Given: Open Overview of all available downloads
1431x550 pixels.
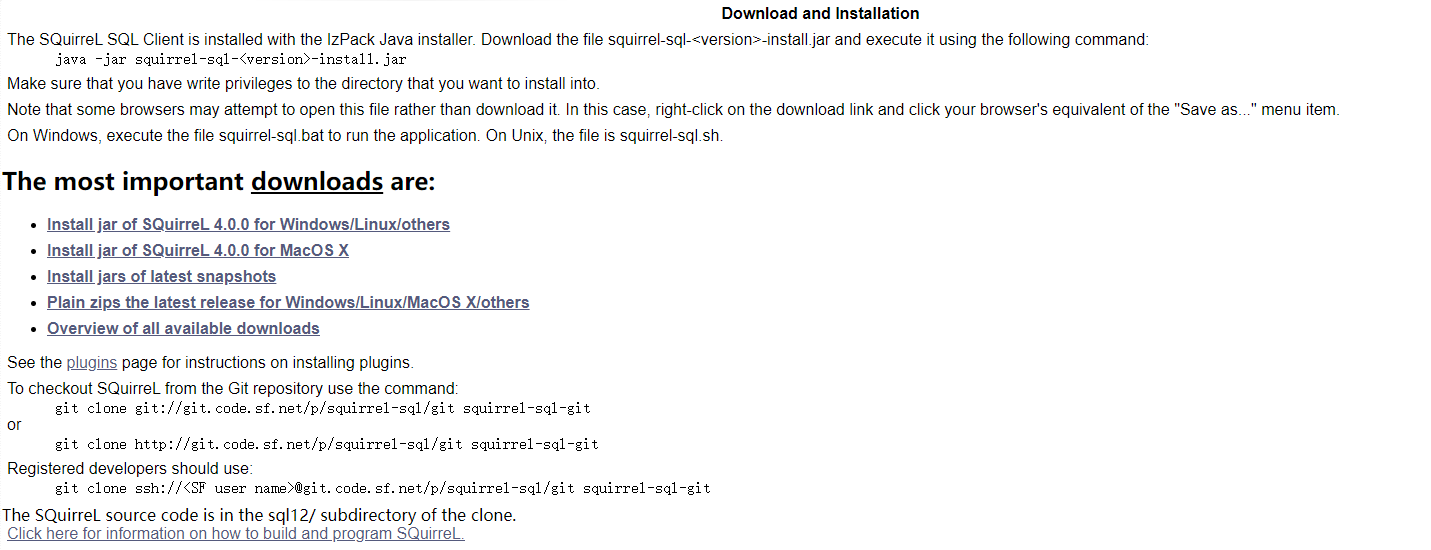Looking at the screenshot, I should point(183,329).
